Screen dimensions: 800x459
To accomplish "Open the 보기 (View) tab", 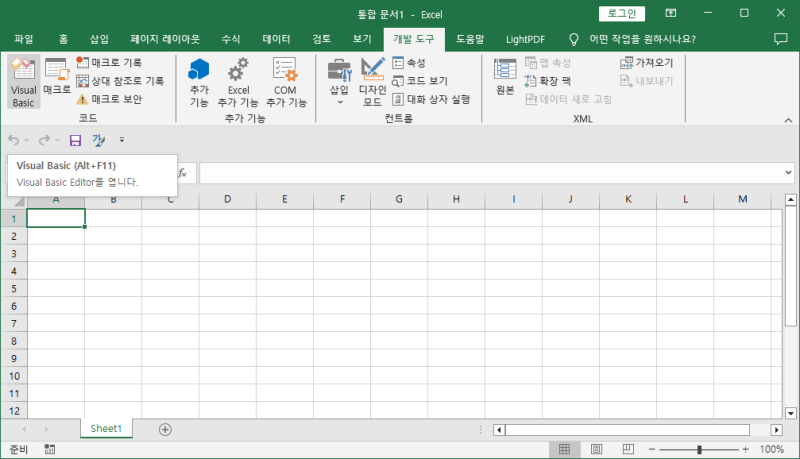I will (x=362, y=39).
